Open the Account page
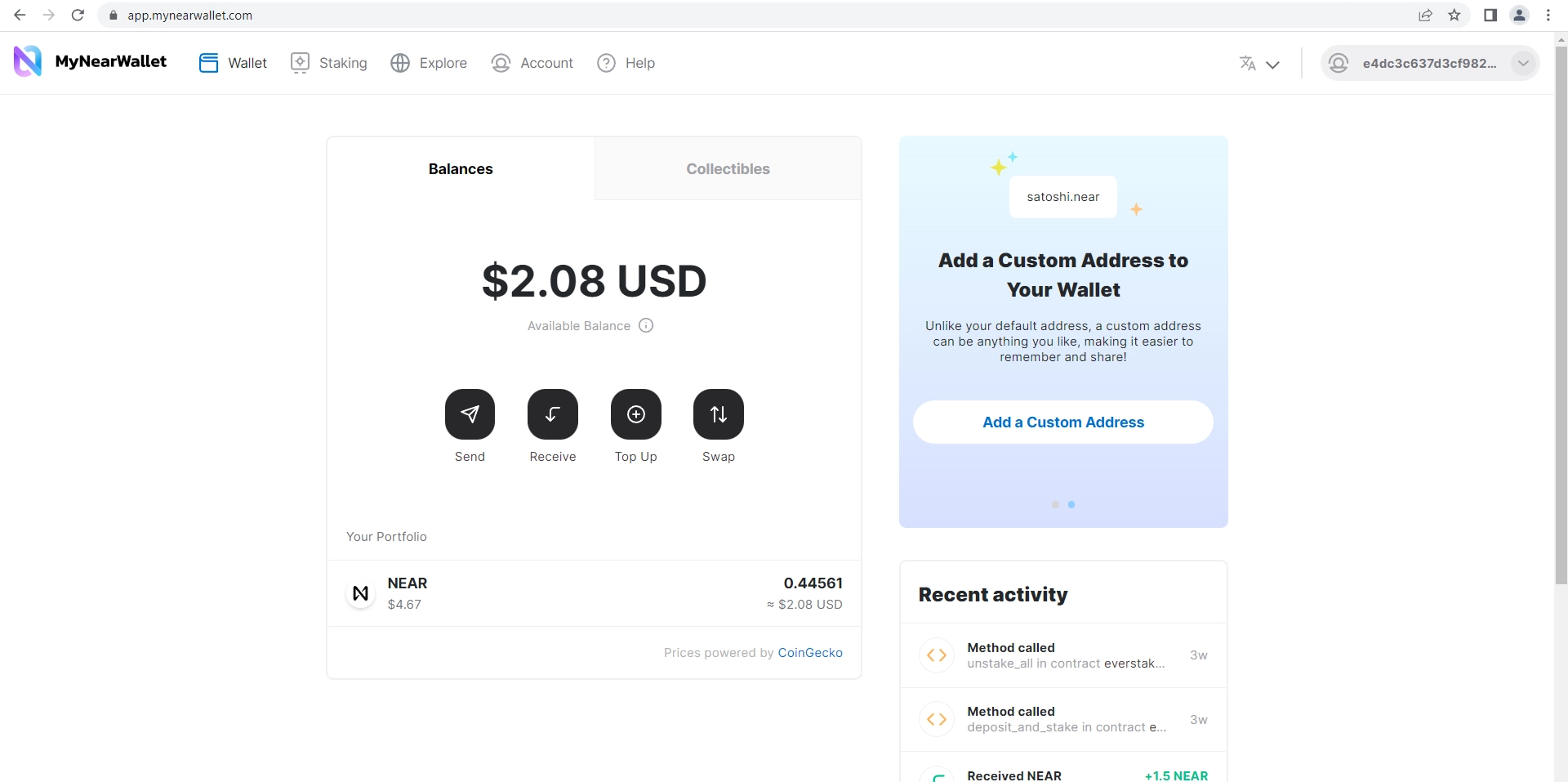The width and height of the screenshot is (1568, 782). coord(532,63)
